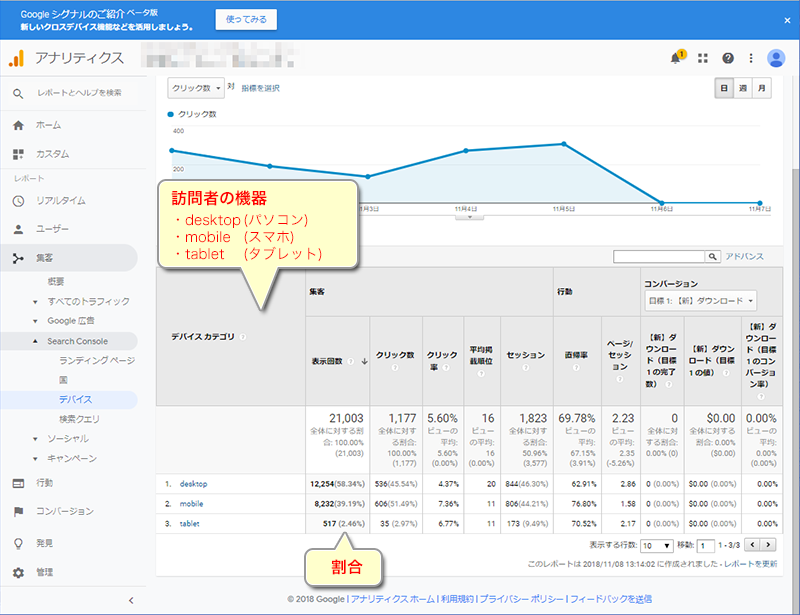Open the apps grid icon

pos(703,58)
